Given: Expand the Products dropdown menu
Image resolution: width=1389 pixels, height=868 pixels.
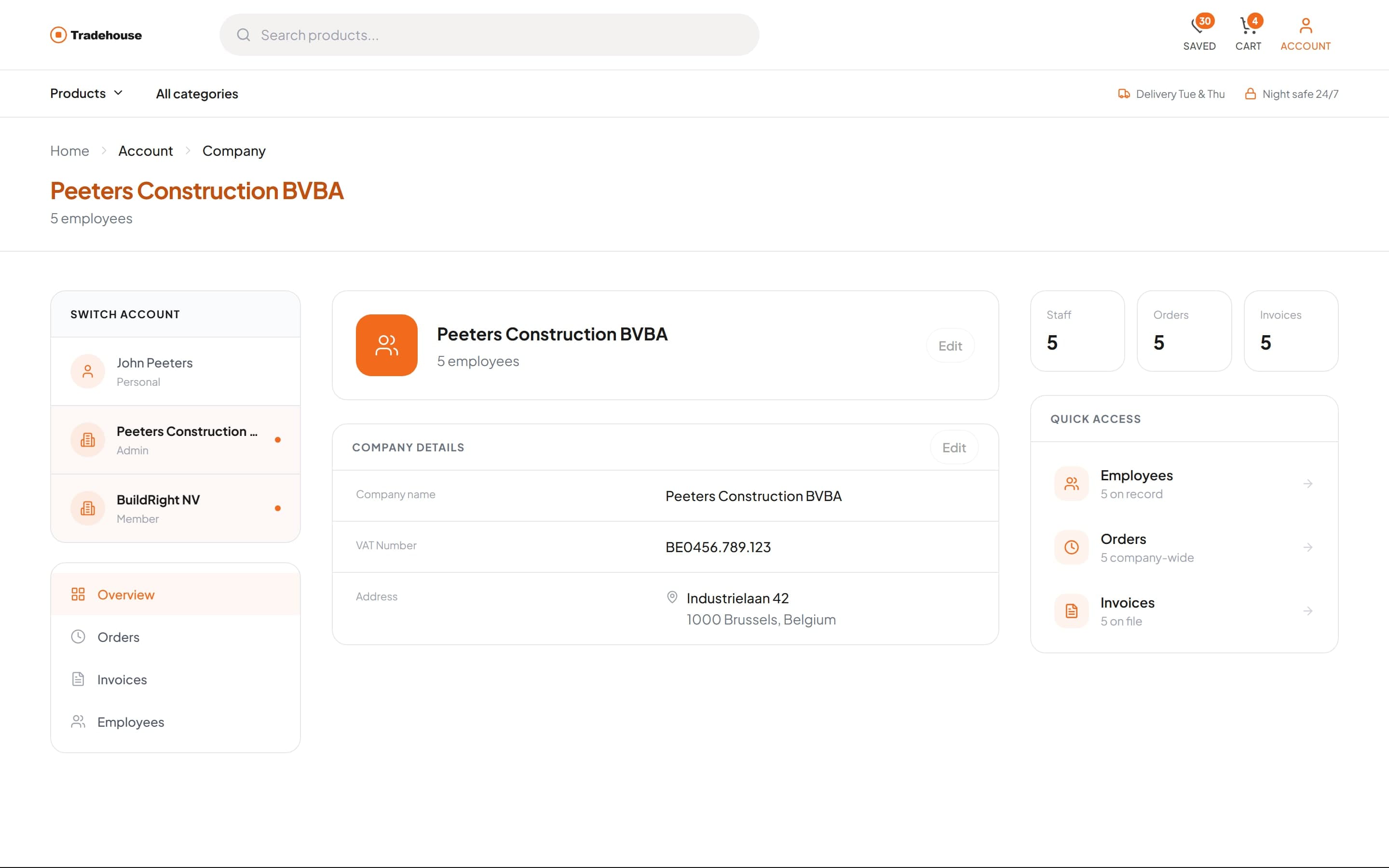Looking at the screenshot, I should pos(87,93).
